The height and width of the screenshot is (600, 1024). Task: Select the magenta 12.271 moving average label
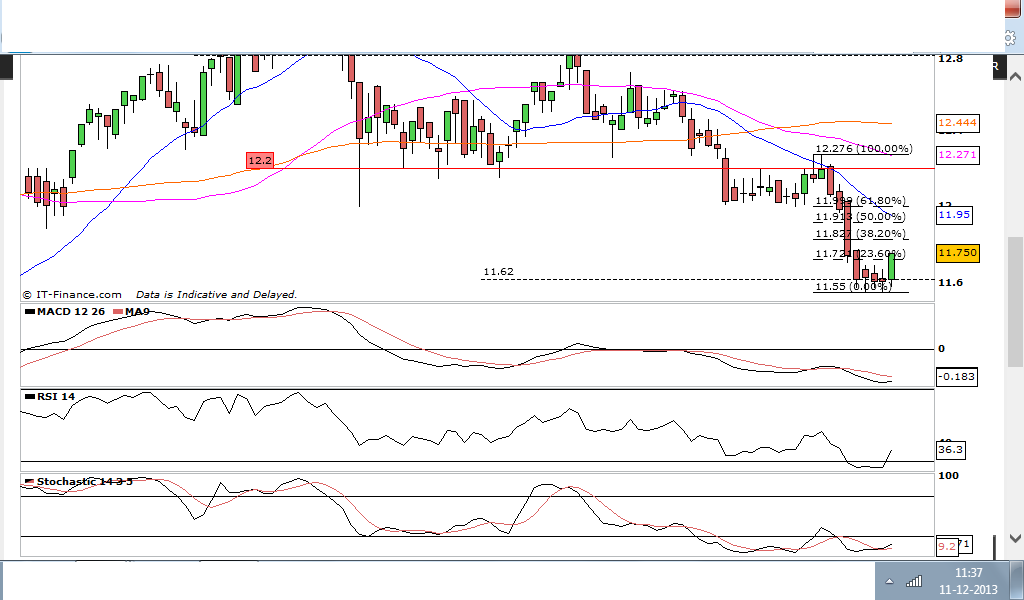click(x=957, y=155)
